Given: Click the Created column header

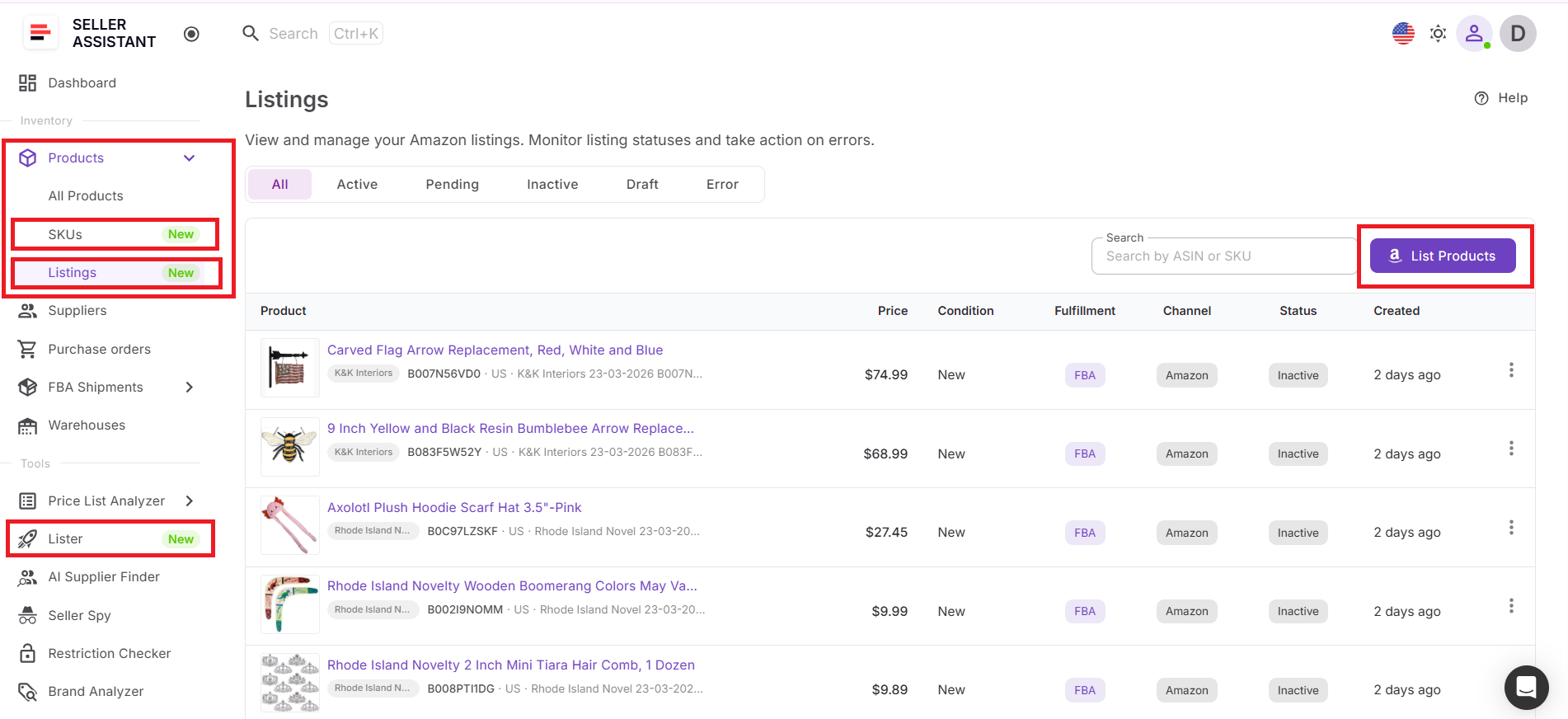Looking at the screenshot, I should coord(1396,311).
